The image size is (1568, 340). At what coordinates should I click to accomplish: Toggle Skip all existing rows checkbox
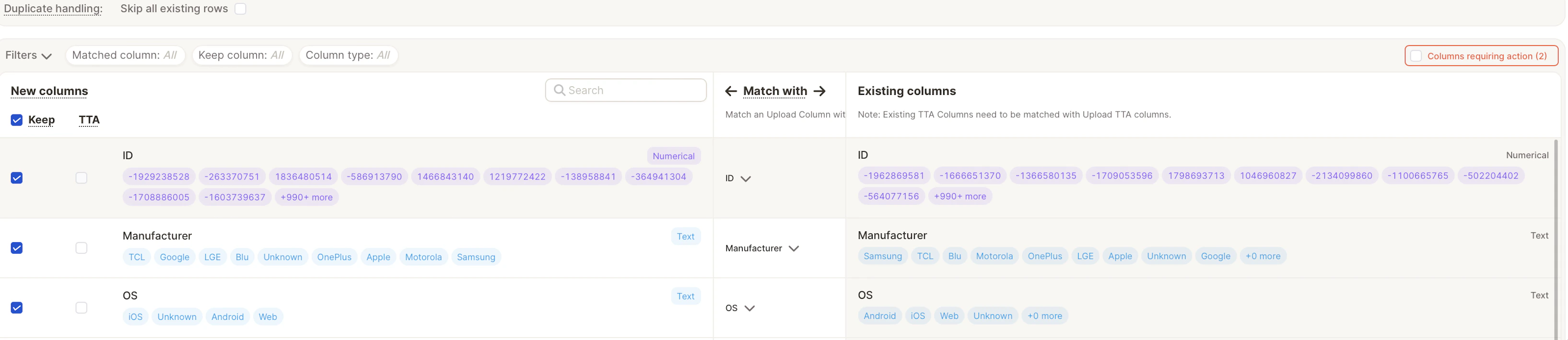(x=240, y=9)
